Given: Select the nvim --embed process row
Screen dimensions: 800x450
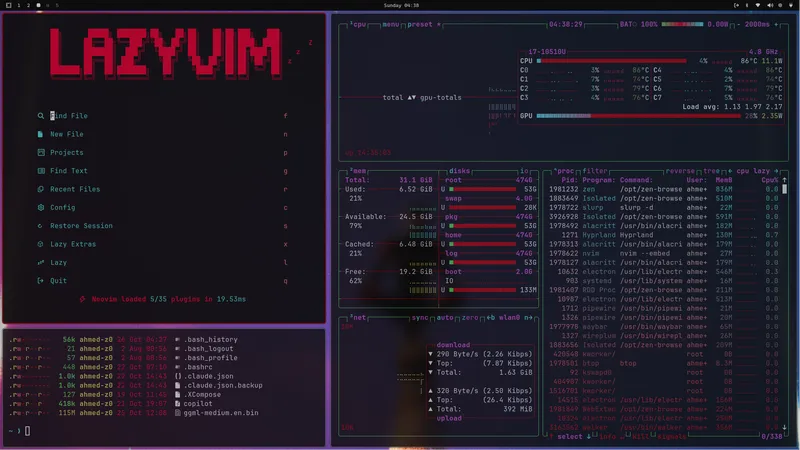Looking at the screenshot, I should [663, 254].
